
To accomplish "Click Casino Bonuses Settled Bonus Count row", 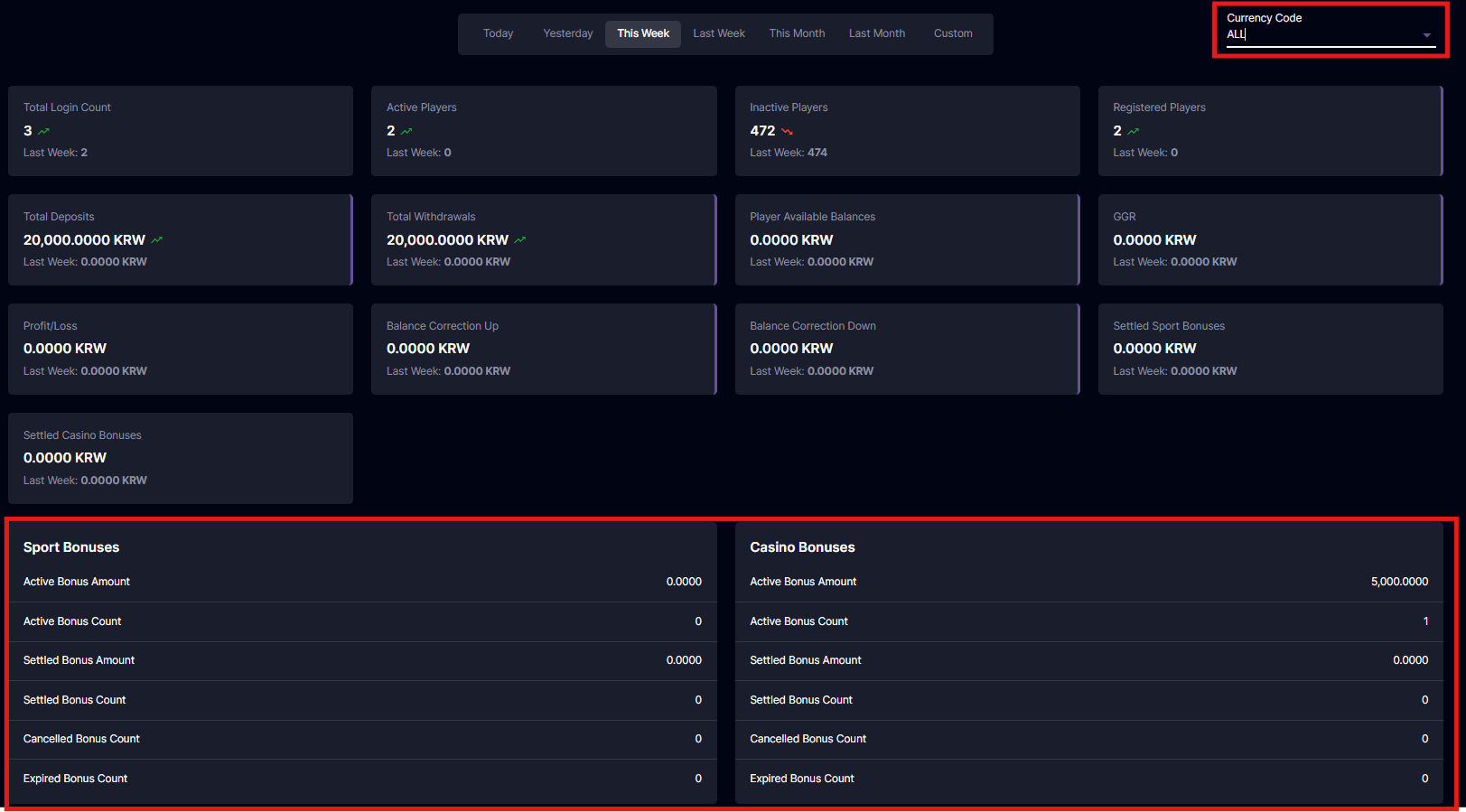I will tap(1089, 700).
